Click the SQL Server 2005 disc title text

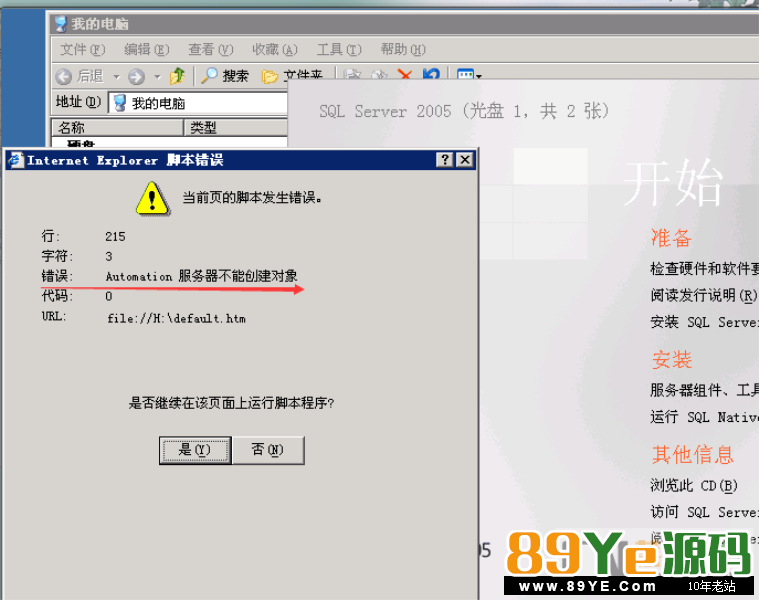point(464,111)
